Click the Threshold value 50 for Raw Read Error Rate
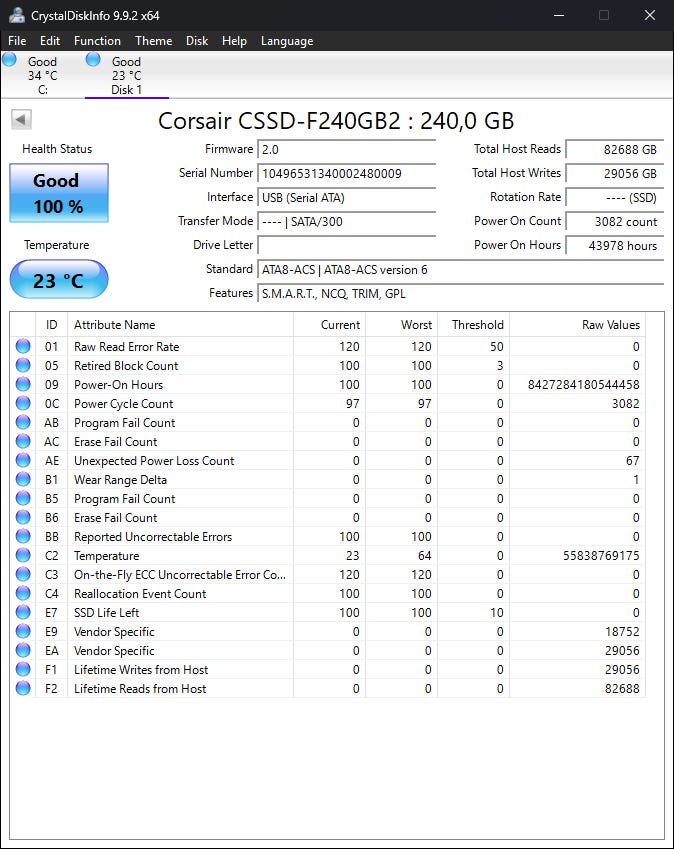Viewport: 674px width, 849px height. click(x=497, y=347)
